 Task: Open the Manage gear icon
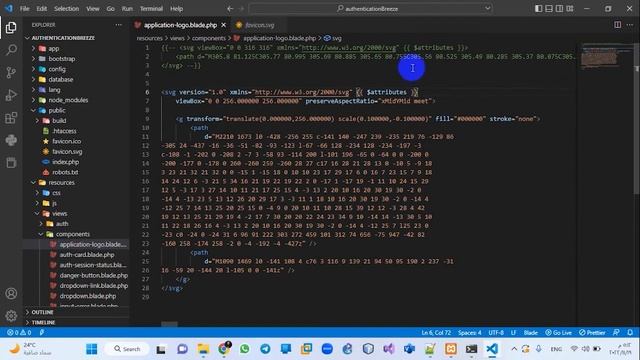click(11, 316)
